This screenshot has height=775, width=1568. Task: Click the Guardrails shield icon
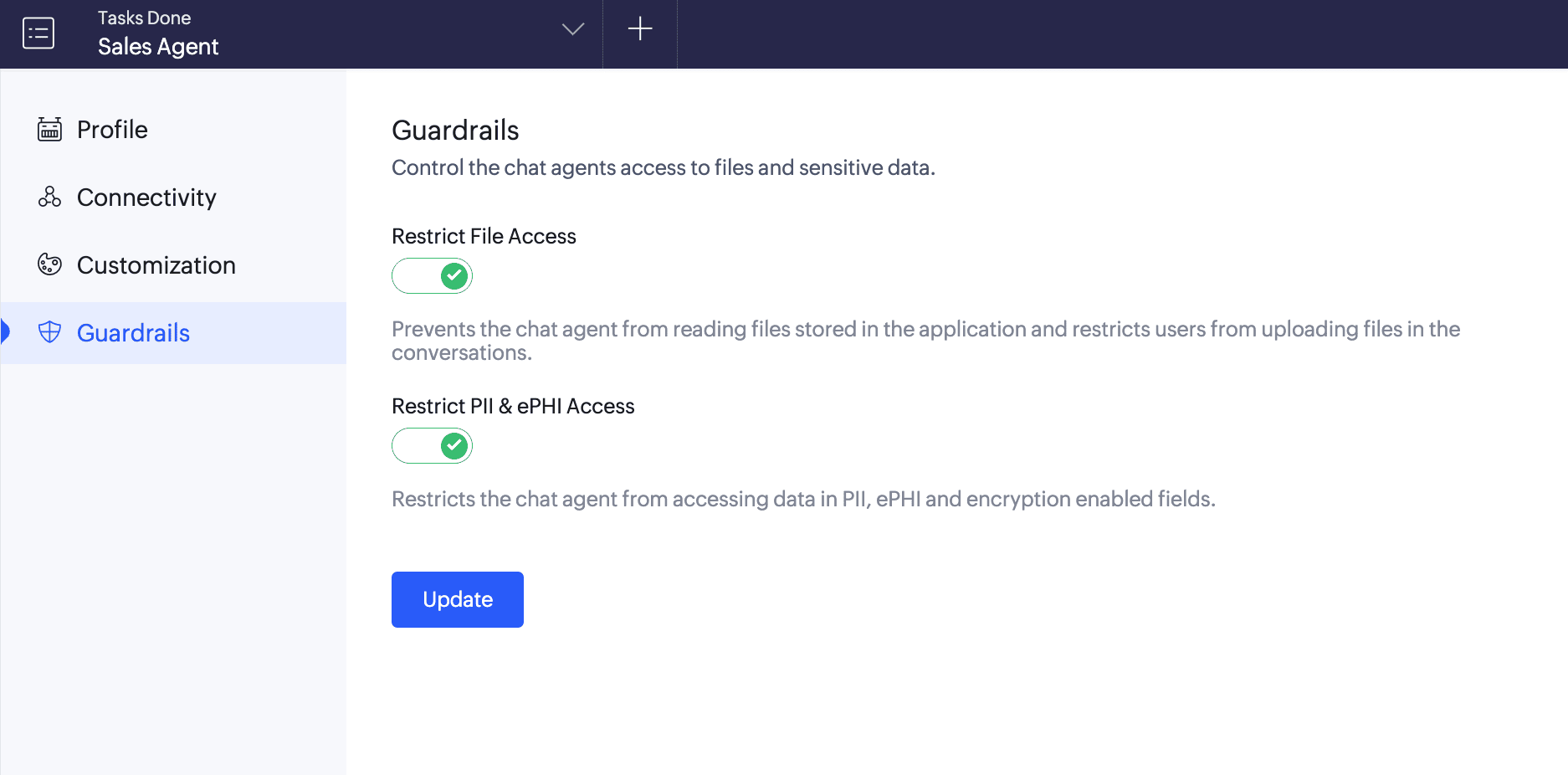(49, 332)
